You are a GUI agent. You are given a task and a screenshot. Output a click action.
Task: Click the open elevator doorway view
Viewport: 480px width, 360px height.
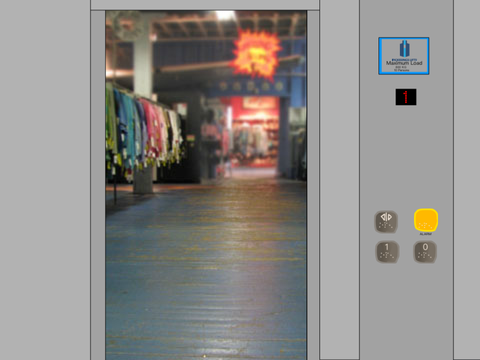[x=206, y=185]
